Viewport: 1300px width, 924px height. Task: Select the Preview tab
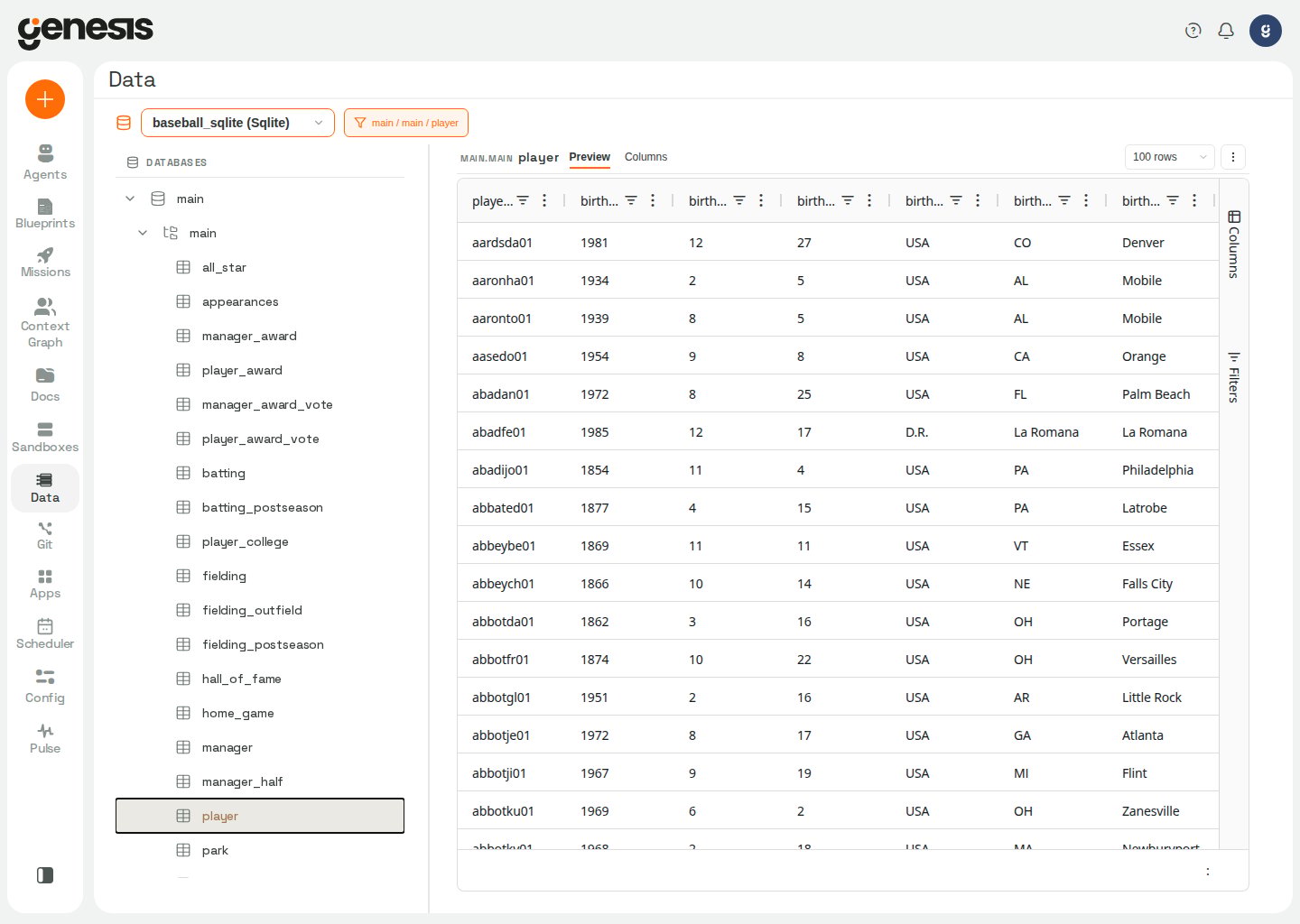coord(590,157)
